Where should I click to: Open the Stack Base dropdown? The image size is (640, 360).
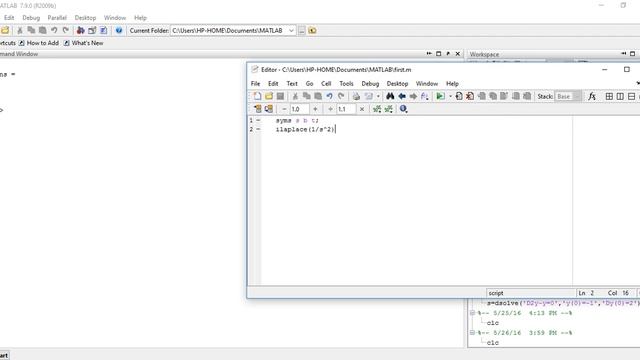568,96
